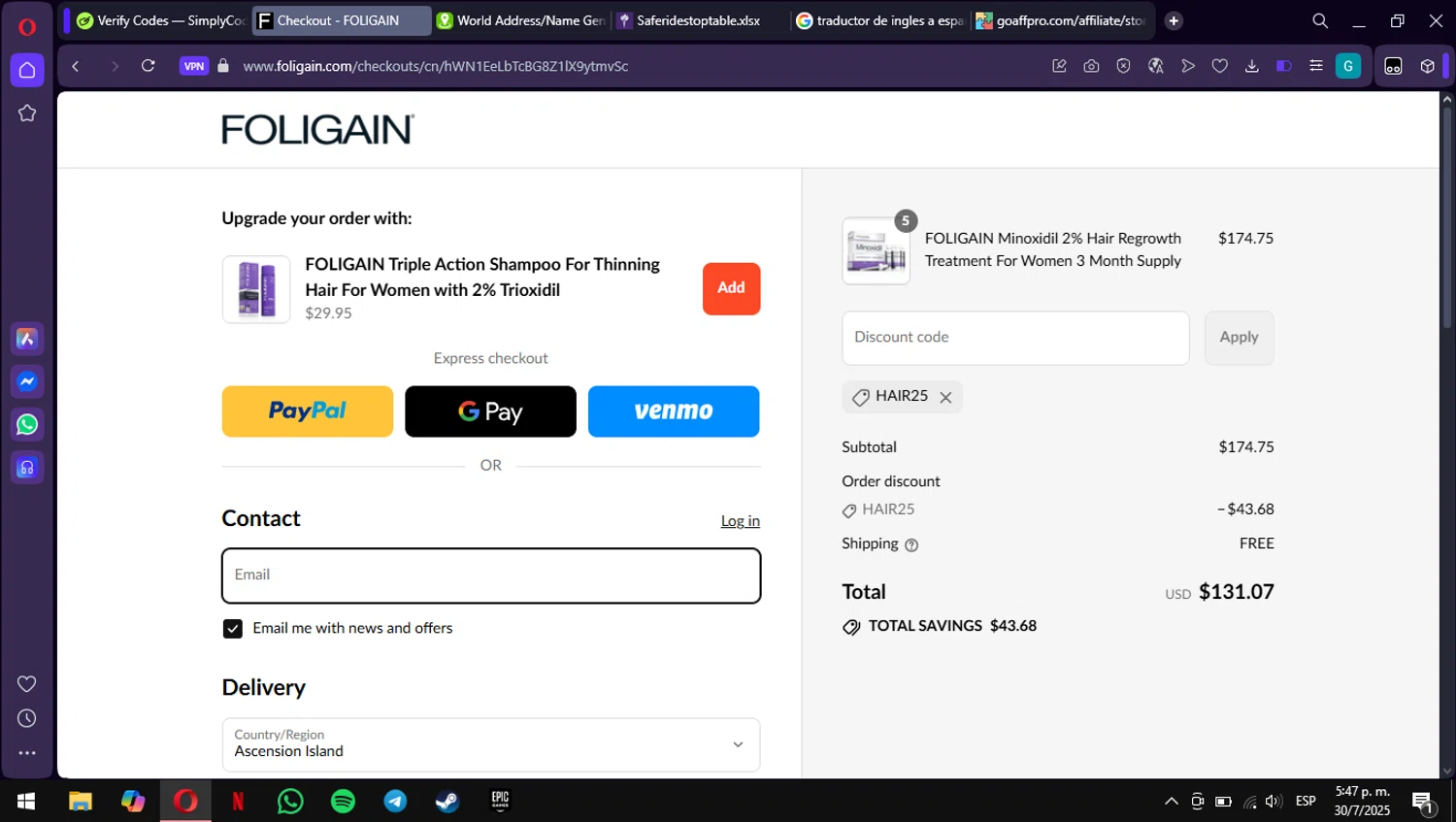1456x822 pixels.
Task: Take a snapshot with camera icon
Action: coord(1092,66)
